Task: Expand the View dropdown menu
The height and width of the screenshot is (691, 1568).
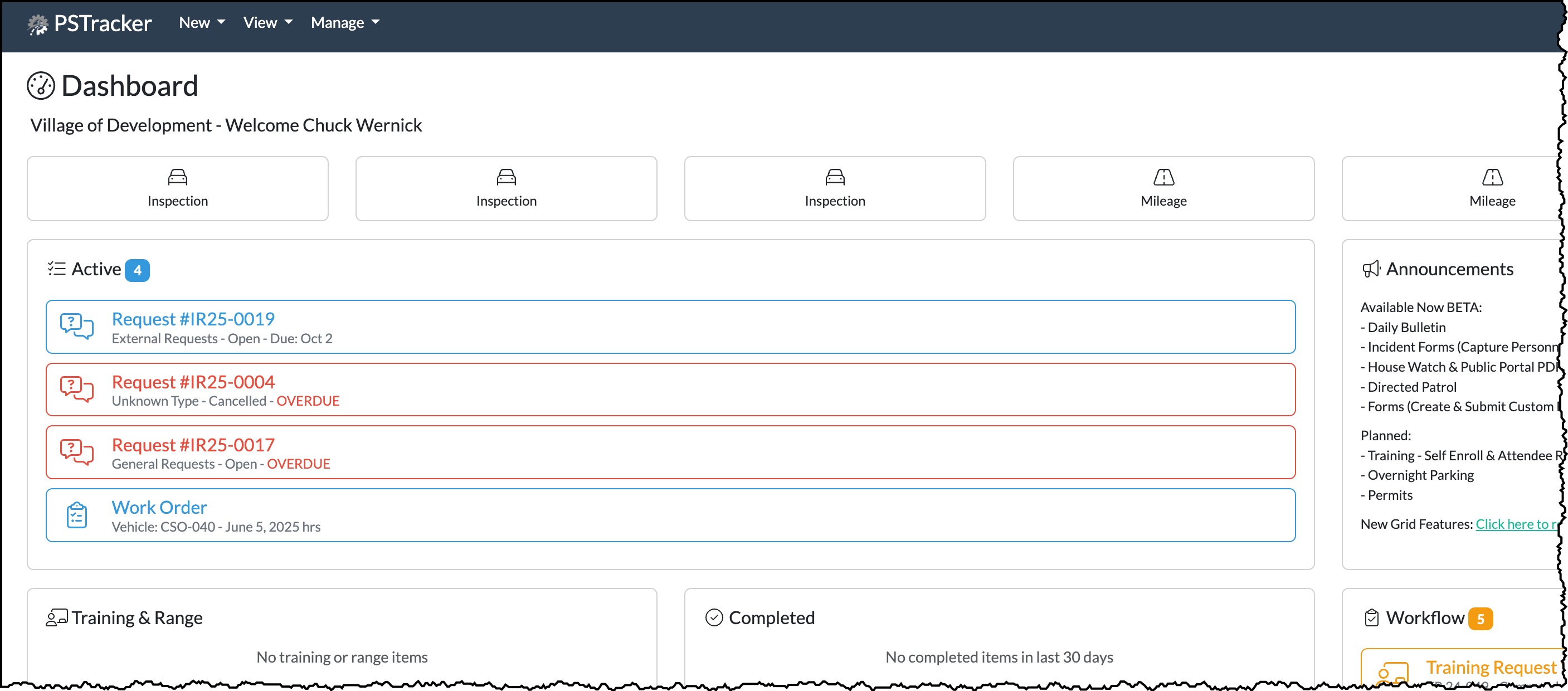Action: click(267, 22)
